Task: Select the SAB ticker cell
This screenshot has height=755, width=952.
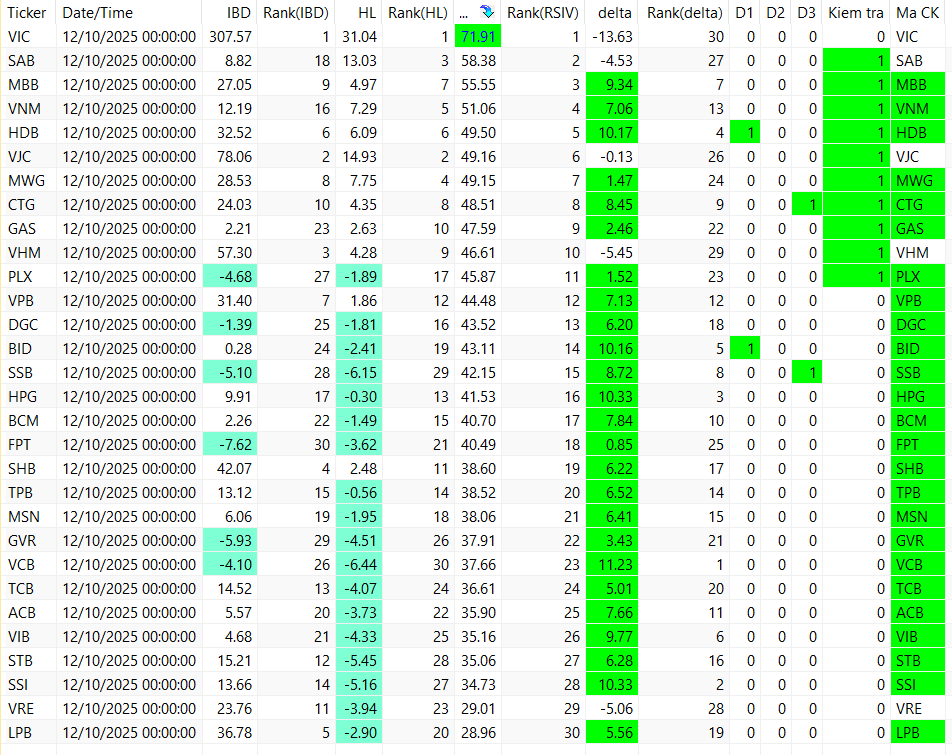Action: (29, 61)
